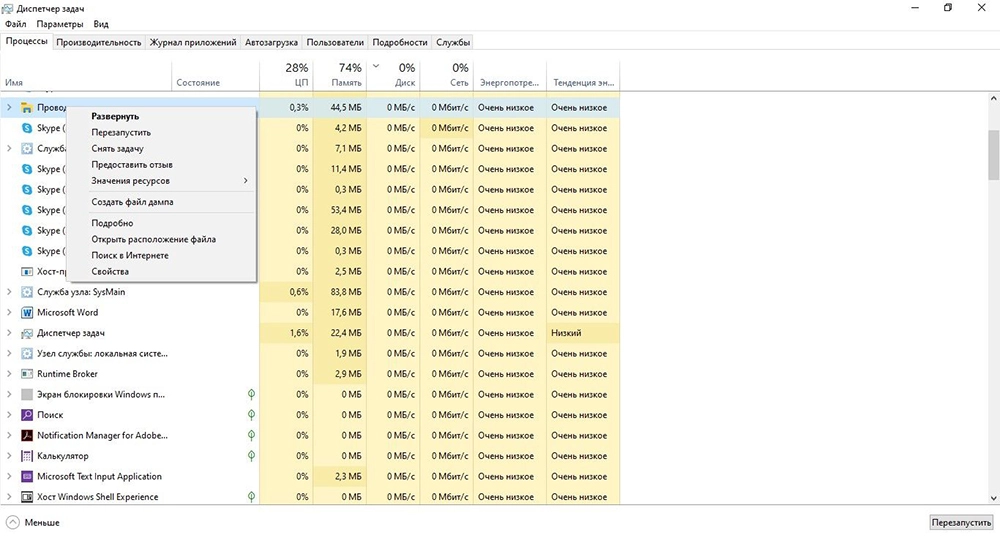The width and height of the screenshot is (1000, 538).
Task: Choose Снять задачу from the context menu
Action: [117, 148]
